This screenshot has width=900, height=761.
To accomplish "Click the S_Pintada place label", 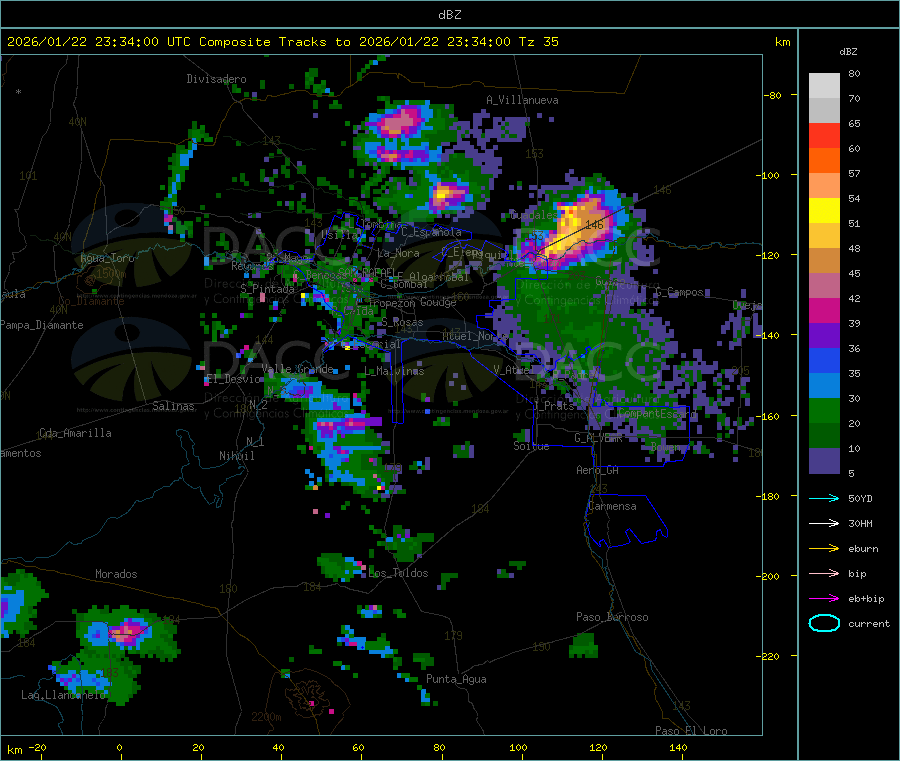I will tap(267, 289).
